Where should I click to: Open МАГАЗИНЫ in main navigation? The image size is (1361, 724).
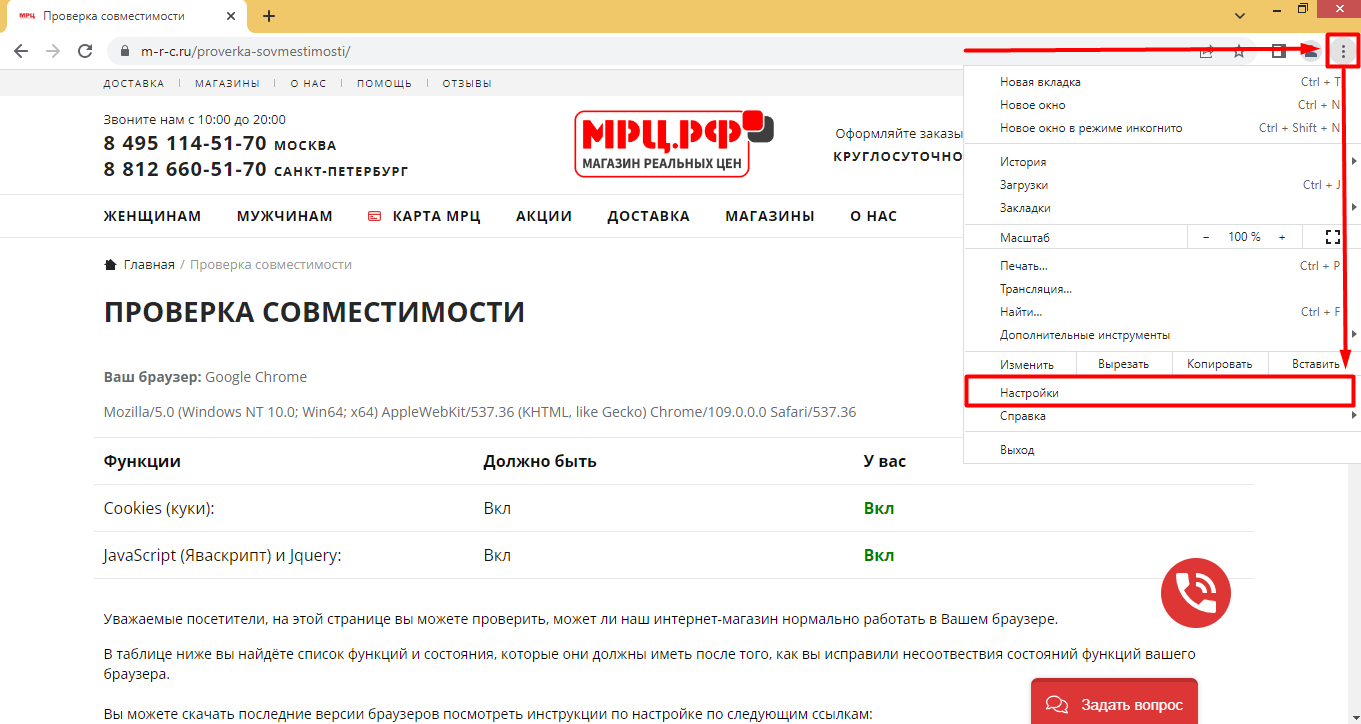point(770,216)
